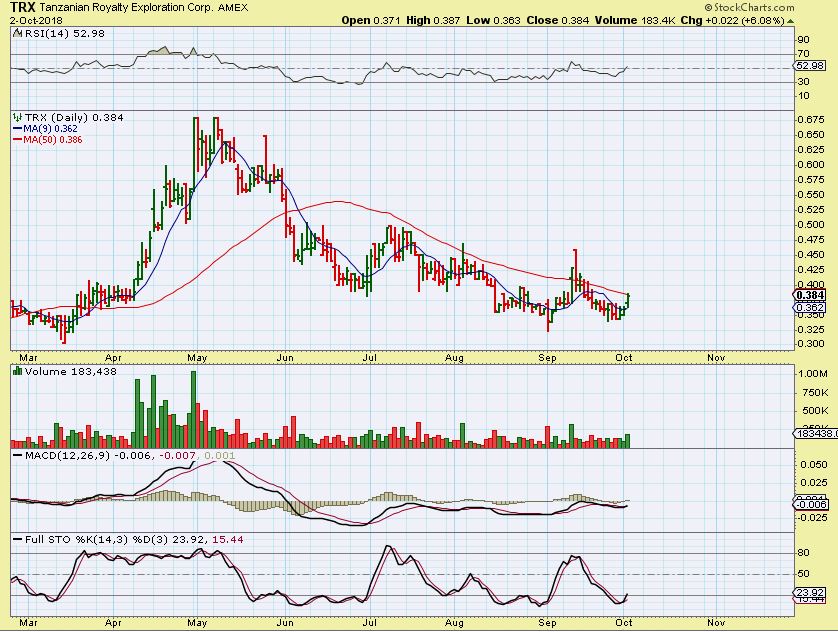Click the Aug label on bottom time axis

pyautogui.click(x=454, y=622)
